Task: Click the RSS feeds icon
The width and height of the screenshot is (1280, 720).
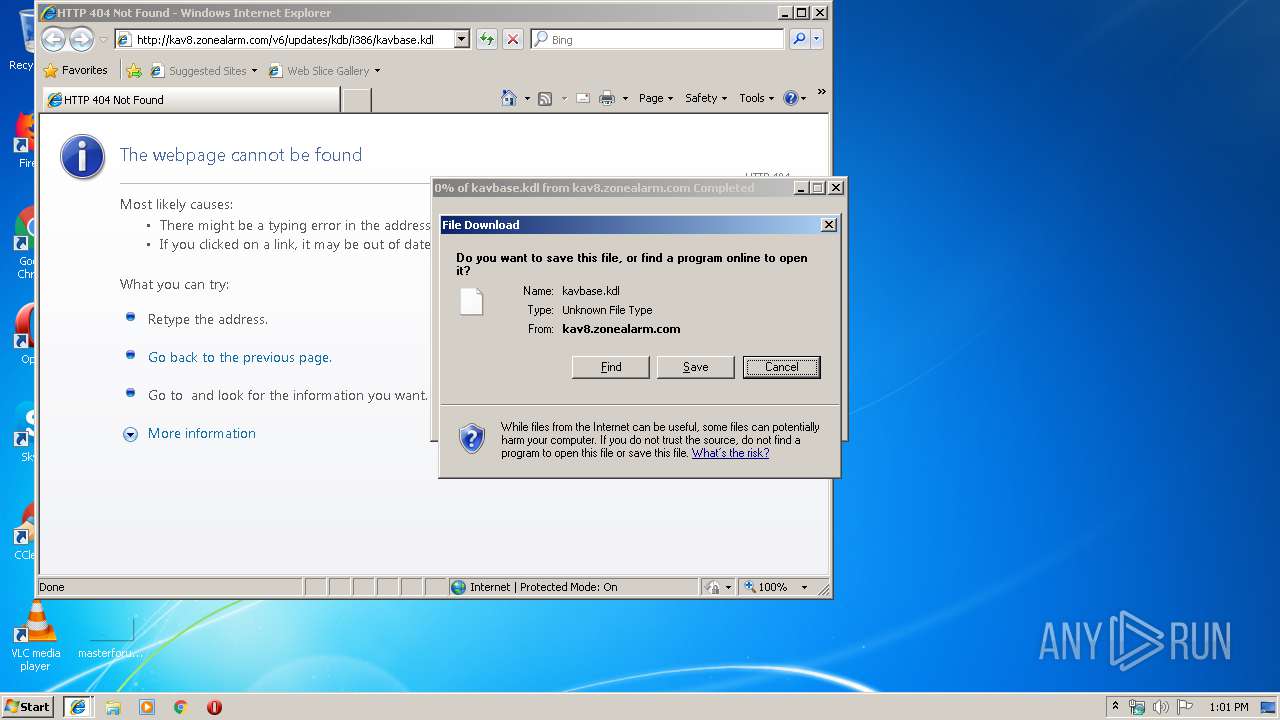Action: [x=545, y=98]
